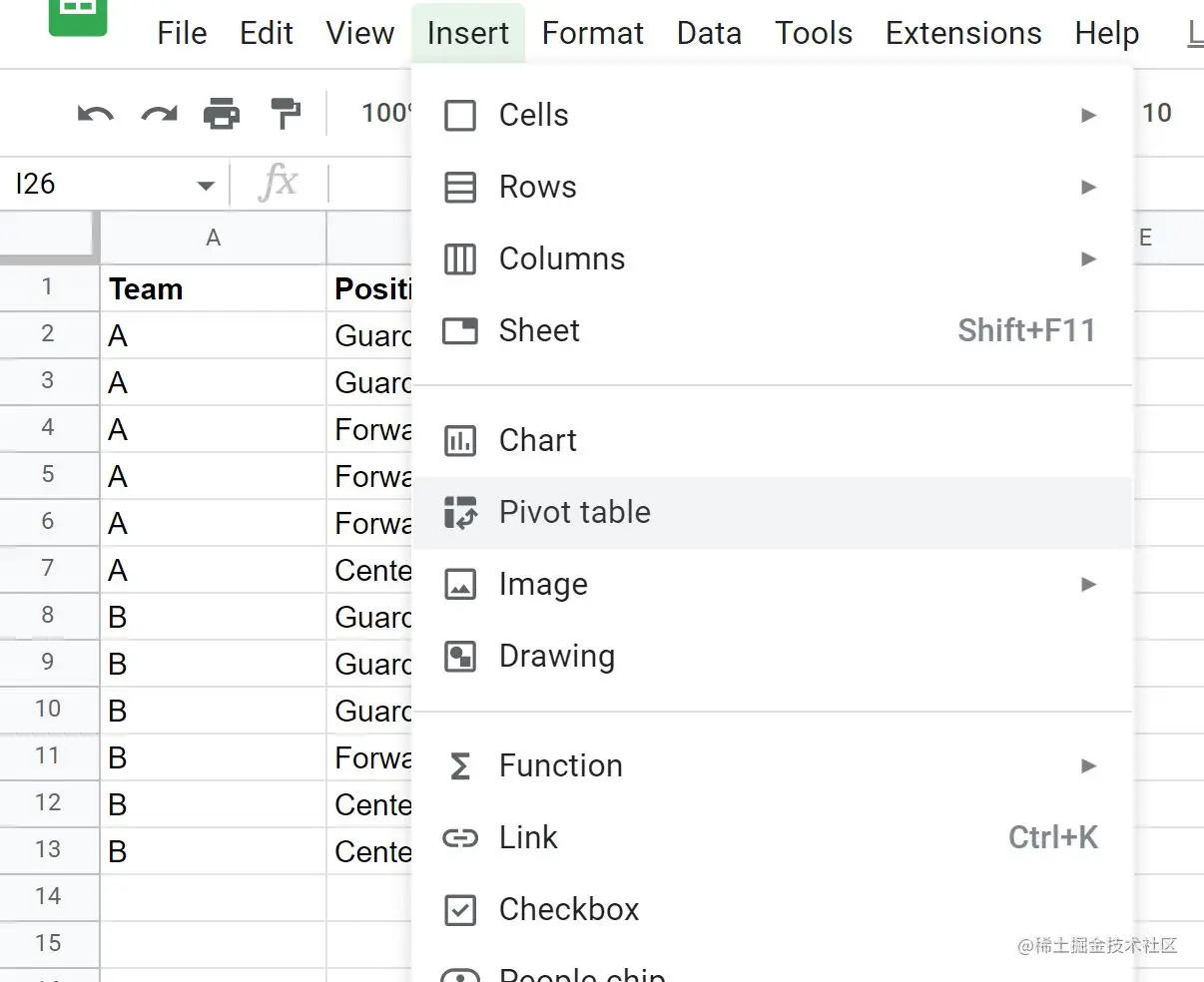The image size is (1204, 982).
Task: Select cell A1 containing Team
Action: (213, 289)
